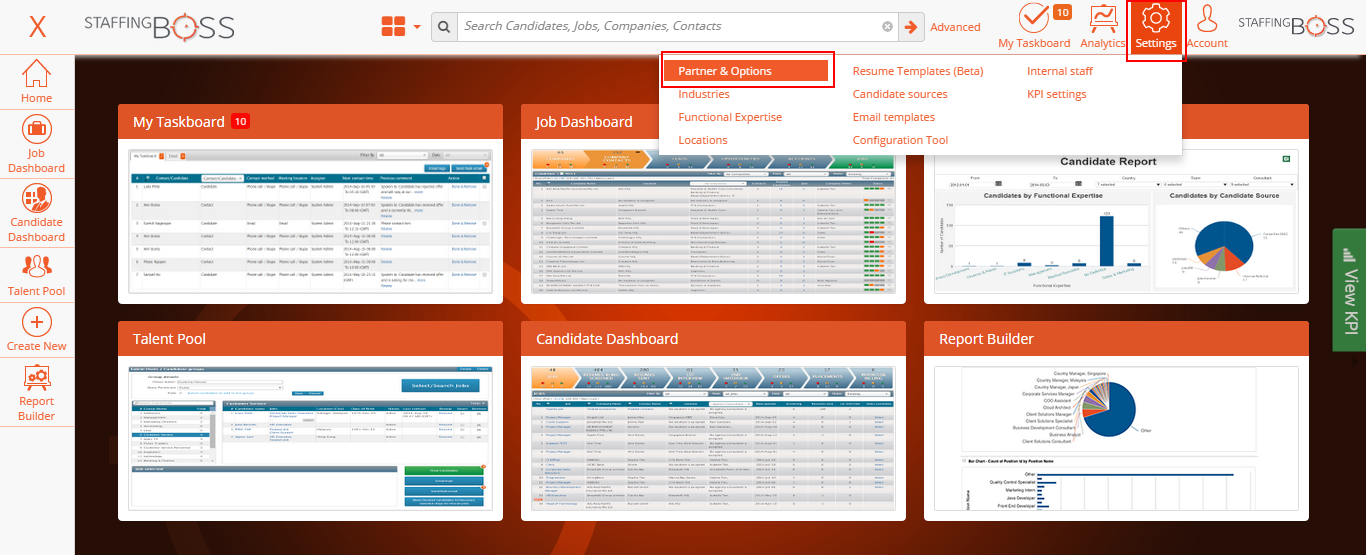
Task: Open the Candidate Report tile chart
Action: (1116, 222)
